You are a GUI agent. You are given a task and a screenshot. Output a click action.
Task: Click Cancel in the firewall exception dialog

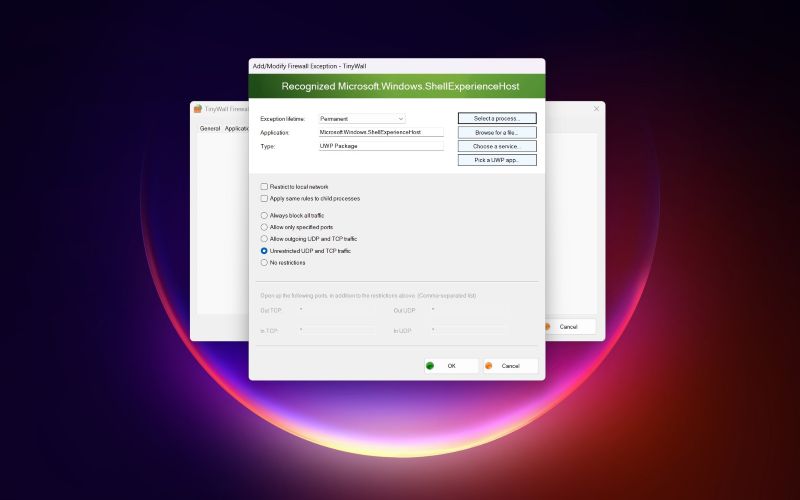510,366
